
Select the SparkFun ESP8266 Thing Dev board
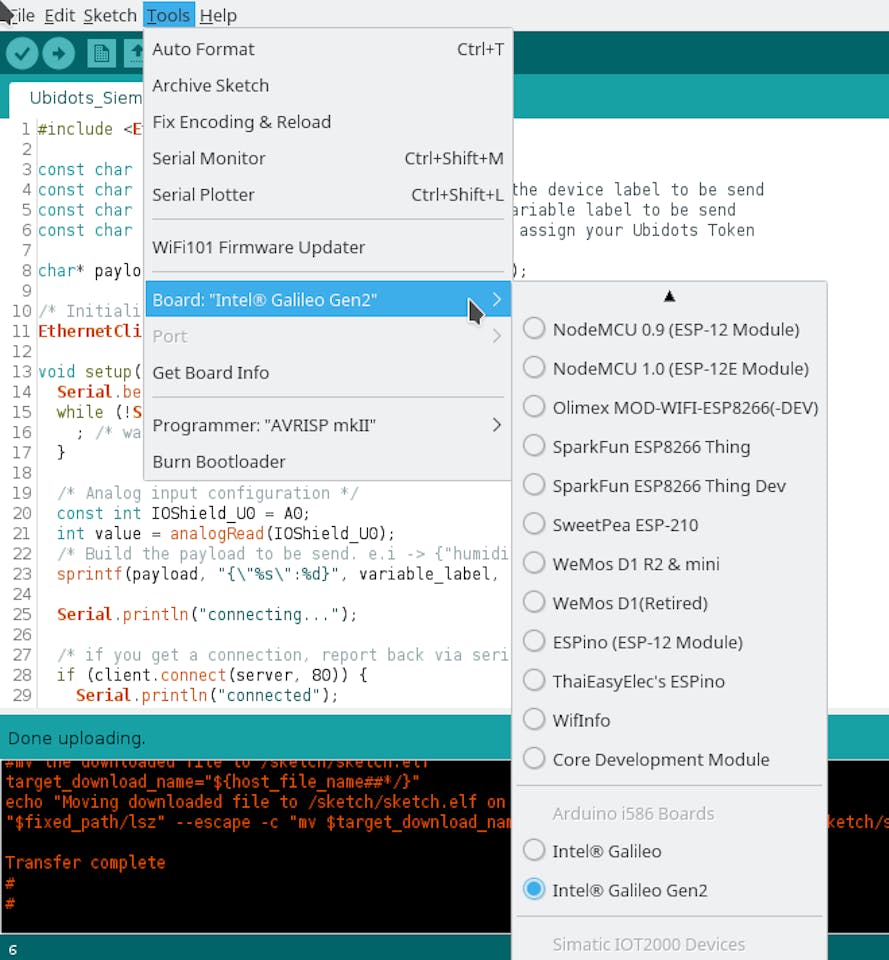(x=669, y=486)
